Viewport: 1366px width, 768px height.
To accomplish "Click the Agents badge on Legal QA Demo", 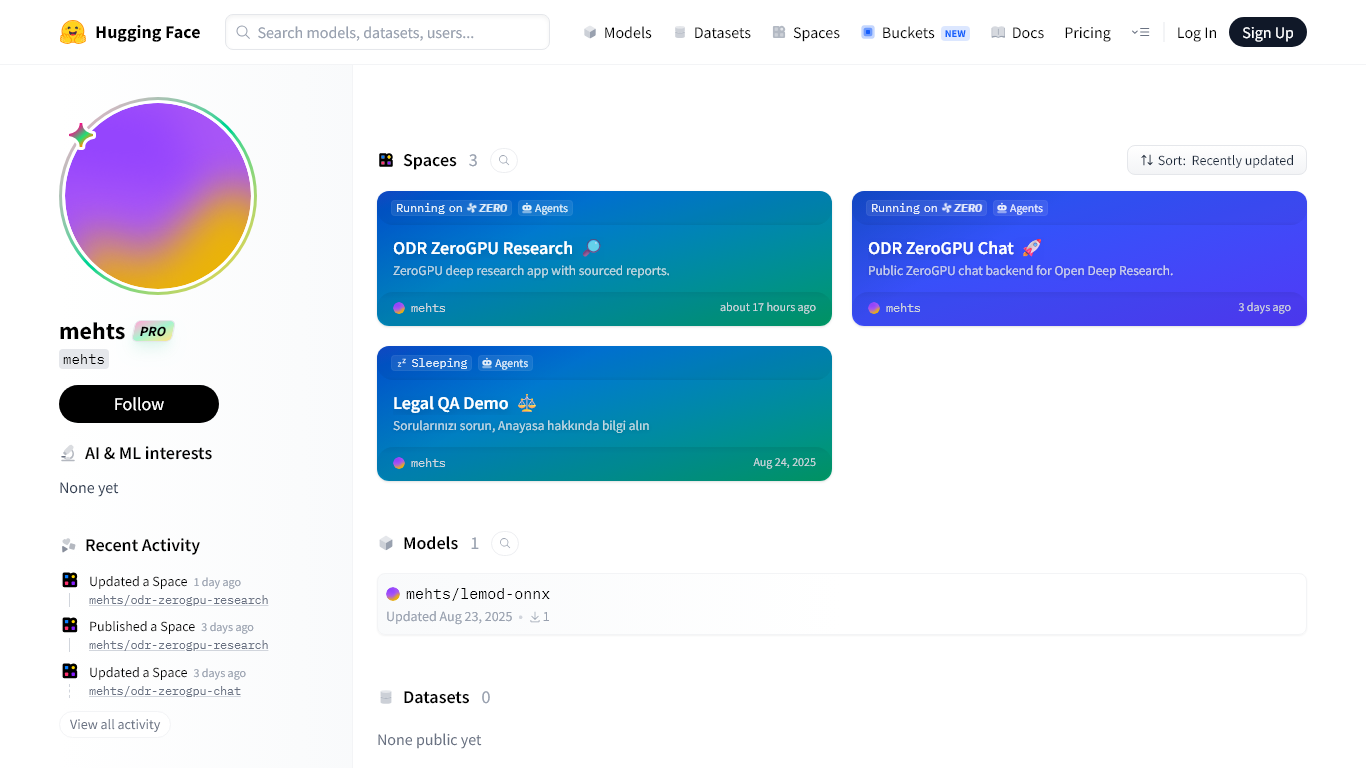I will (x=505, y=363).
